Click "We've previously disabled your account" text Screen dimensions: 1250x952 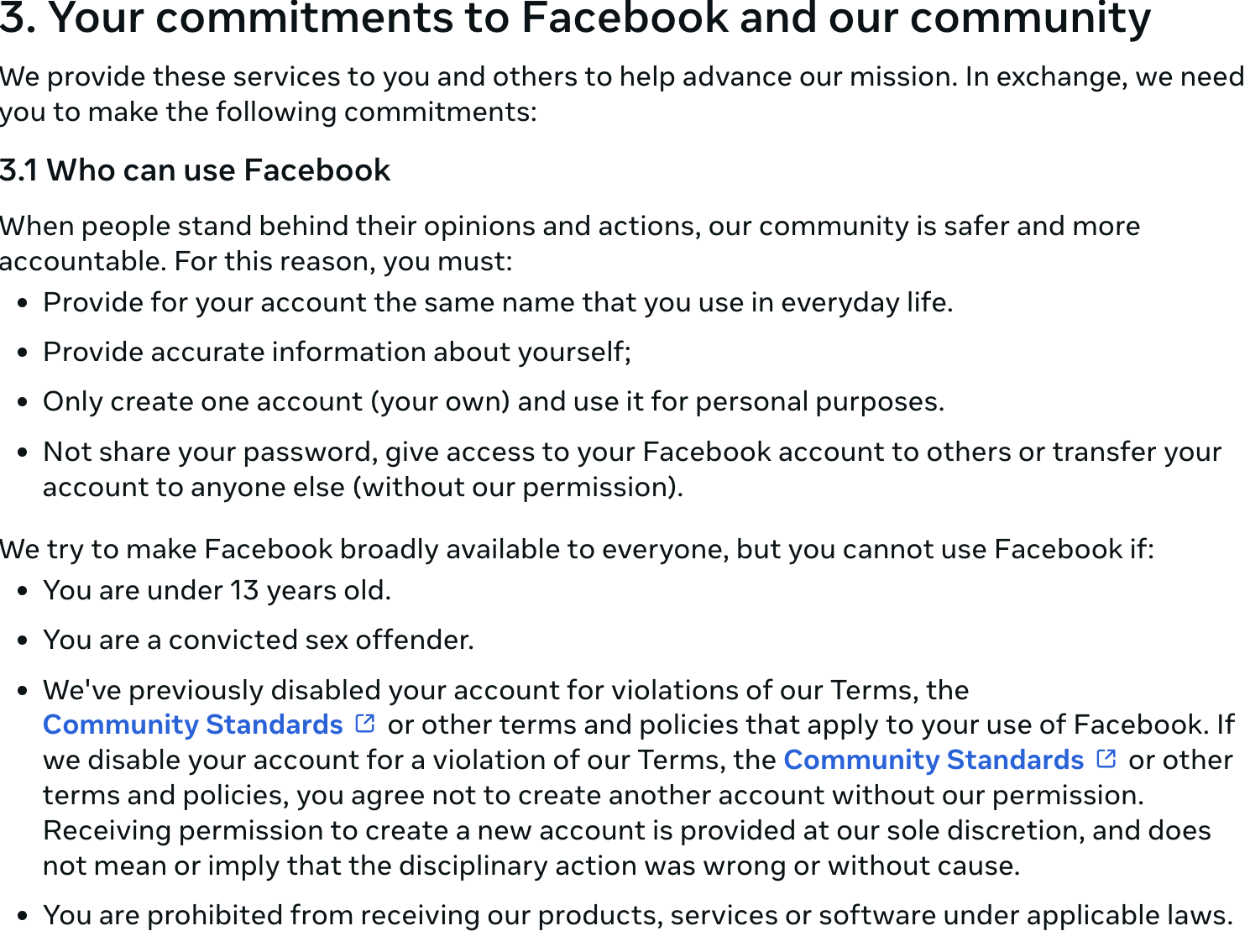pos(505,690)
